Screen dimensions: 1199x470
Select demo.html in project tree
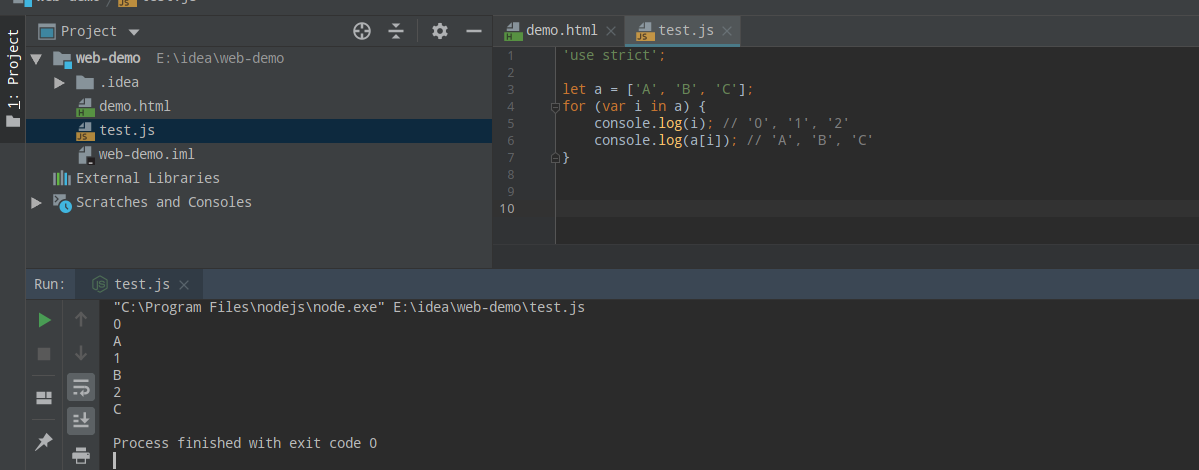[x=135, y=106]
